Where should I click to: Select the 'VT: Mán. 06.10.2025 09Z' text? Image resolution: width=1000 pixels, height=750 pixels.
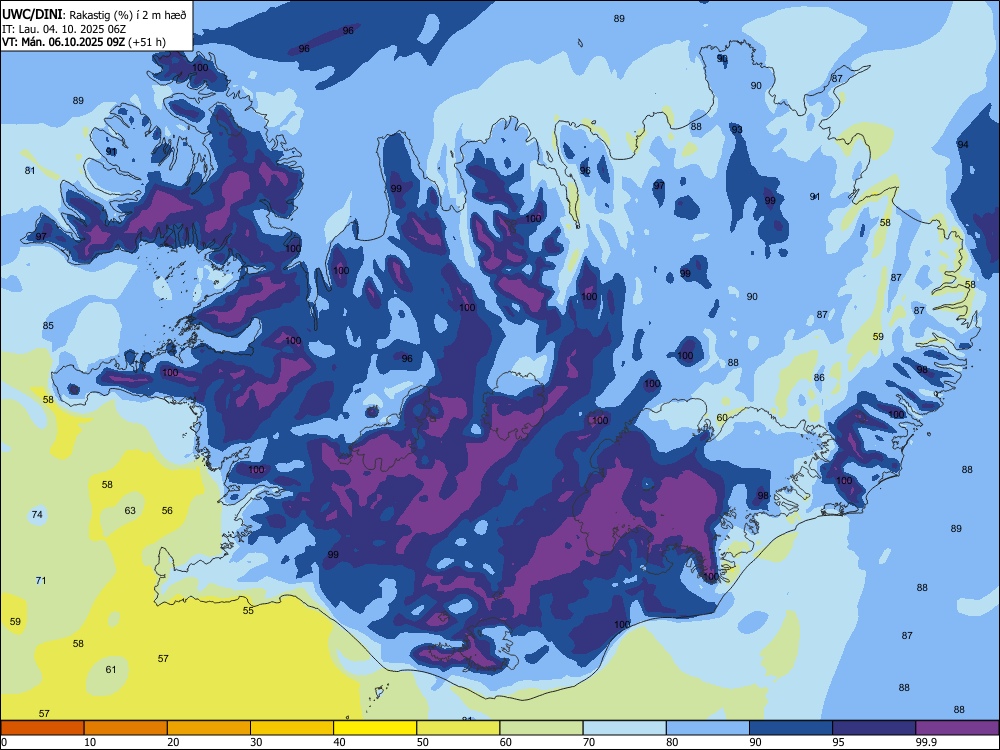pyautogui.click(x=64, y=42)
